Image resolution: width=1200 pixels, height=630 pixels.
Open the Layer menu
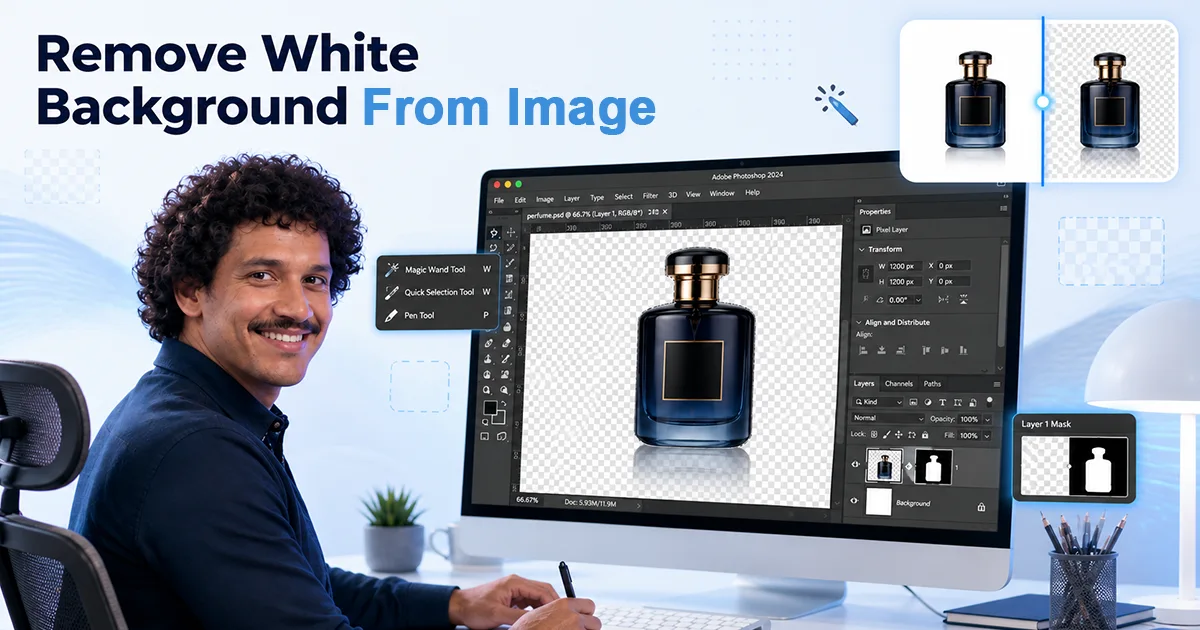click(x=572, y=198)
